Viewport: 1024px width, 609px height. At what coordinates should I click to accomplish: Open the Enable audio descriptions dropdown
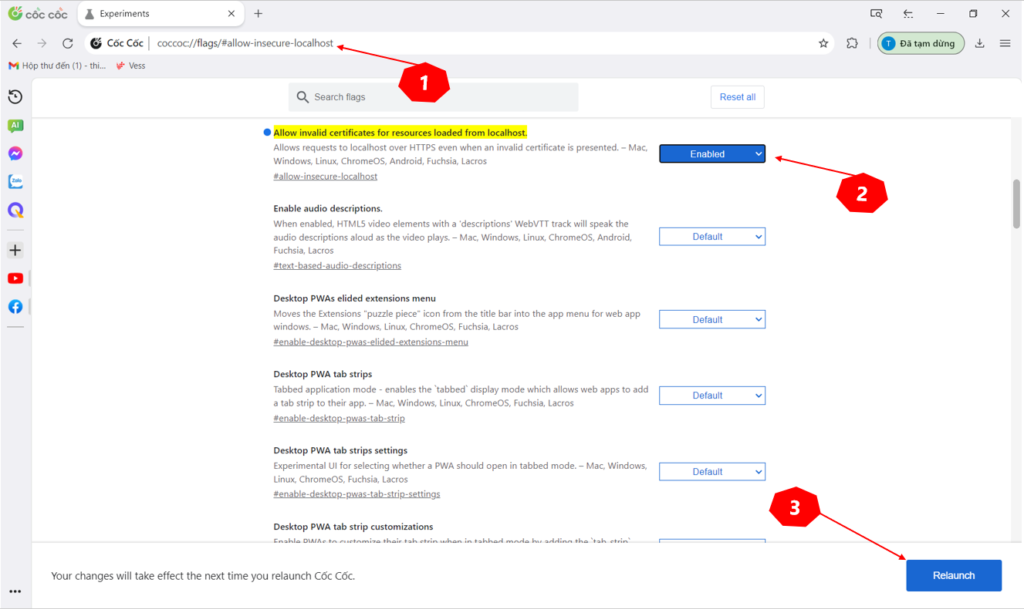tap(712, 236)
